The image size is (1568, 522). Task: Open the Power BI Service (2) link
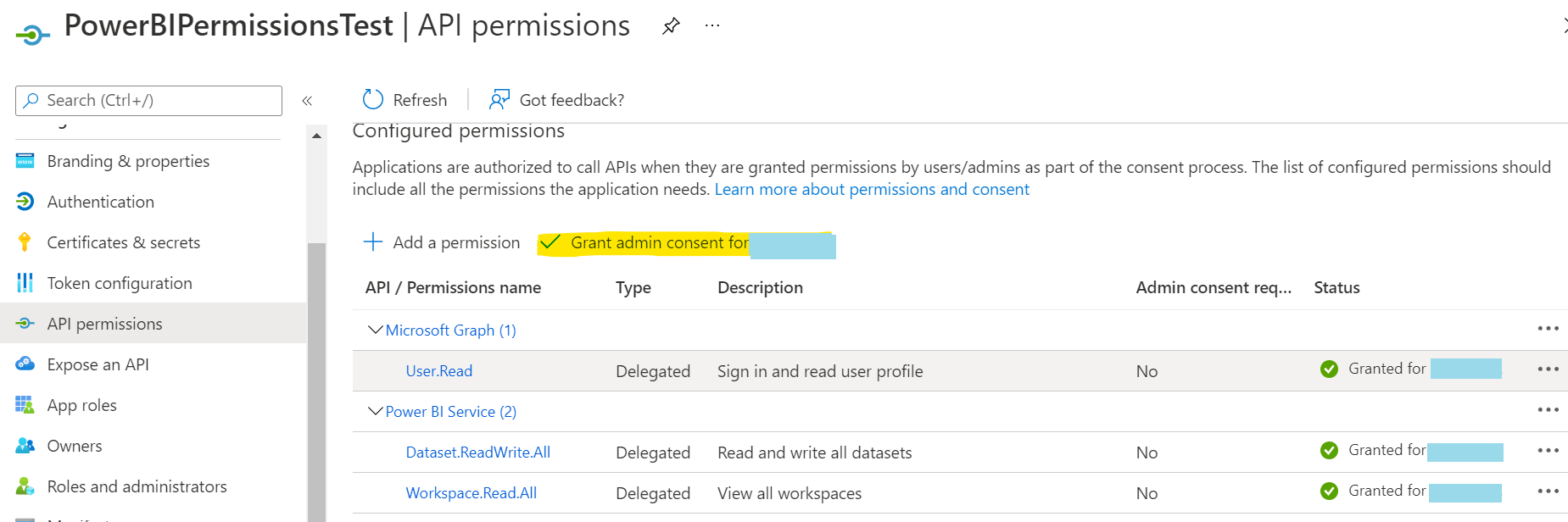450,411
